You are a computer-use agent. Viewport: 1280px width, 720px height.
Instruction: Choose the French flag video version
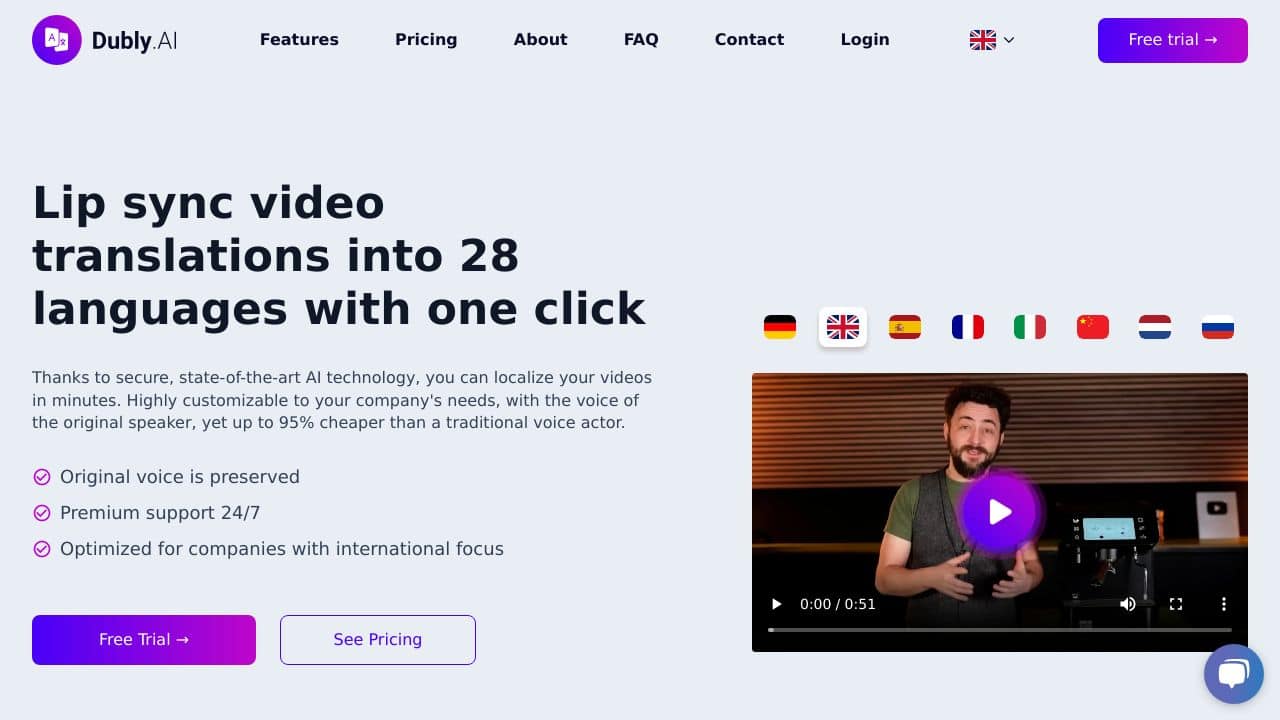[968, 327]
